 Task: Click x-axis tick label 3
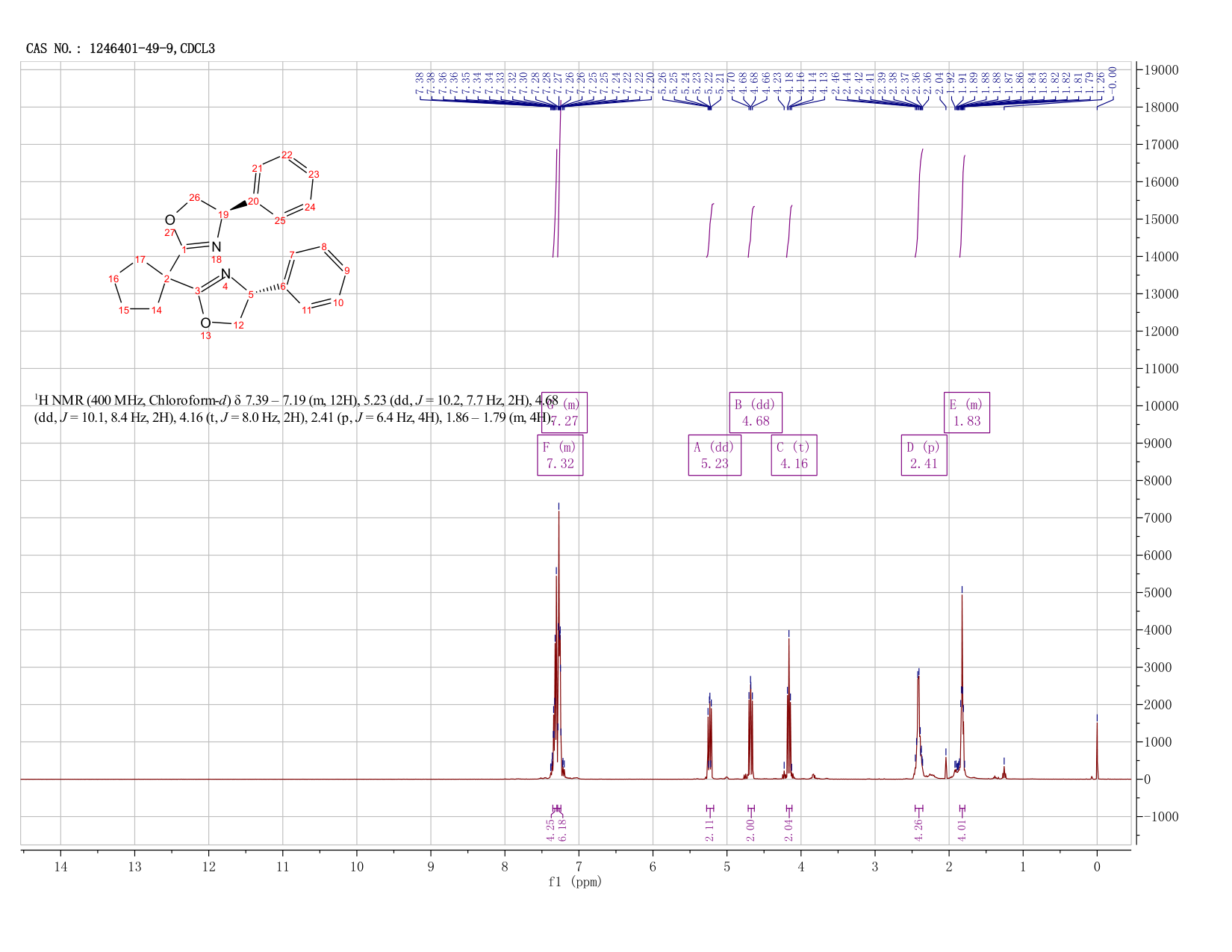tap(875, 866)
